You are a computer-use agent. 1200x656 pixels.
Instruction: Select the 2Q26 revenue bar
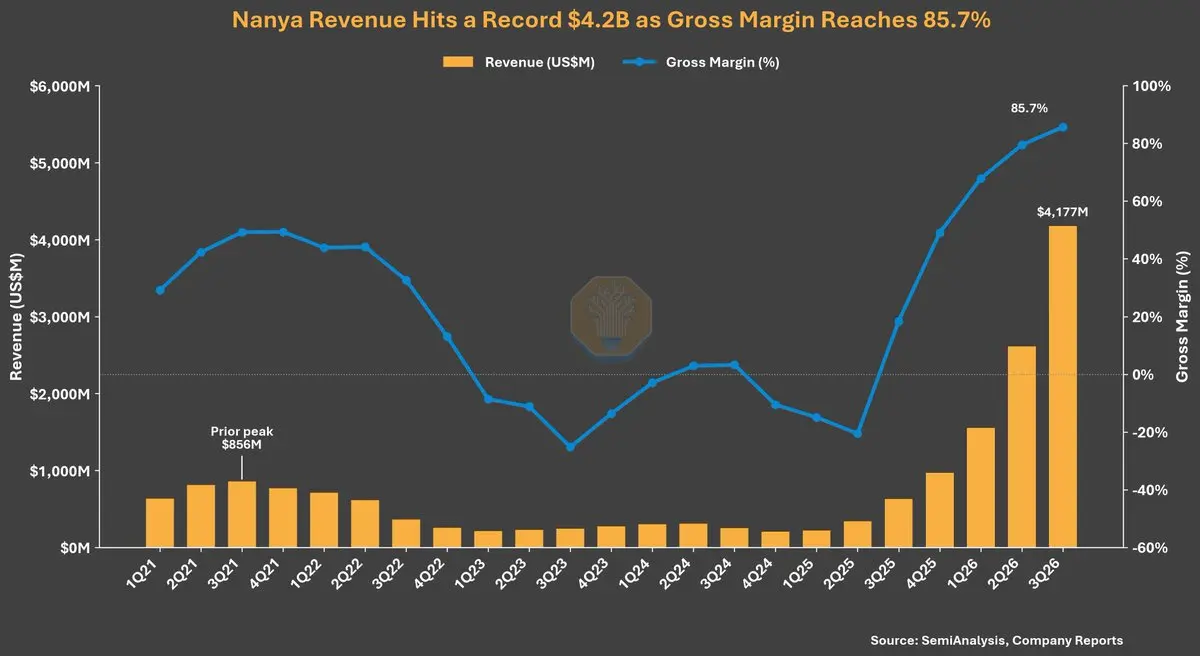pyautogui.click(x=1021, y=447)
